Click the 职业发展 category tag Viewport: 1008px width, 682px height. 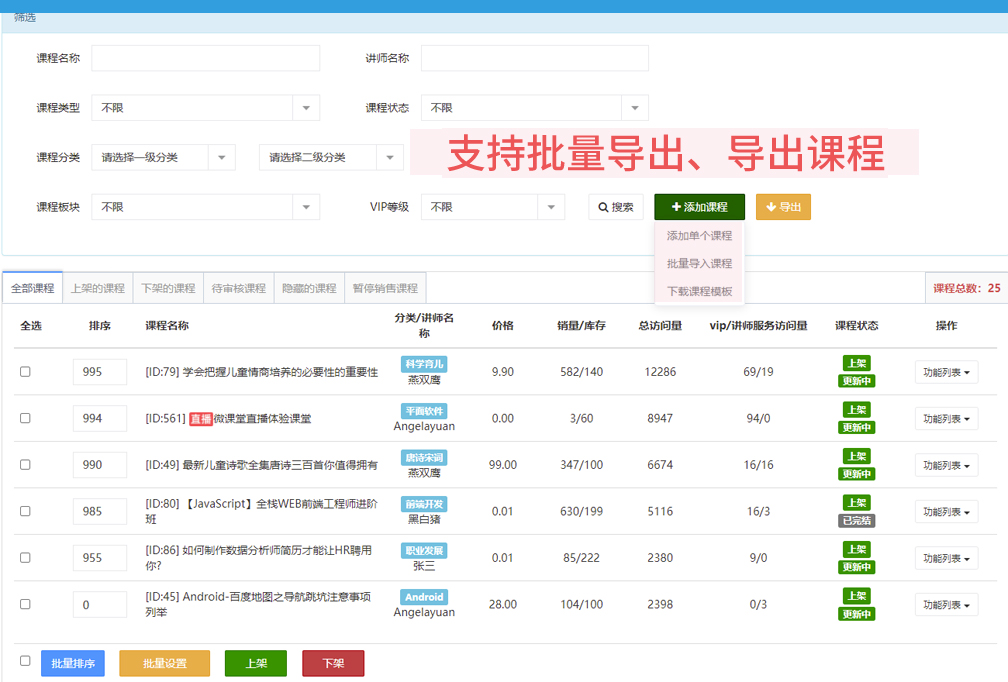coord(424,551)
